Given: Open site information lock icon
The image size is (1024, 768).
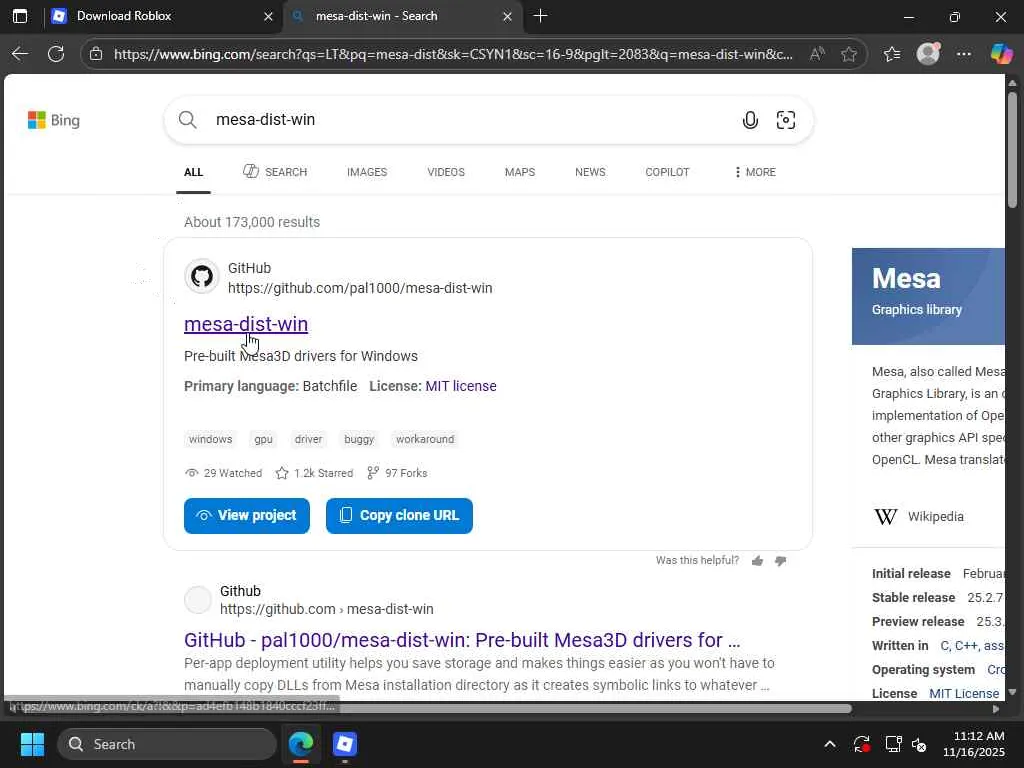Looking at the screenshot, I should 96,54.
